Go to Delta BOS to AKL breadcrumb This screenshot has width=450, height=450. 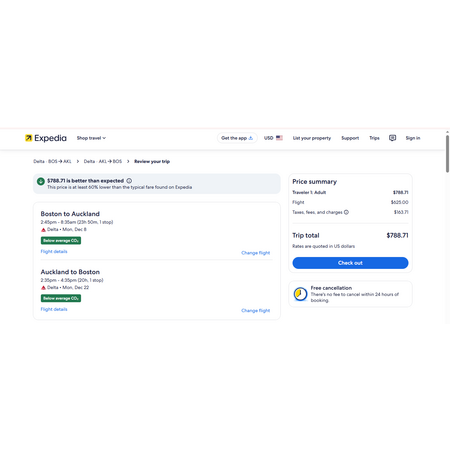click(x=52, y=161)
